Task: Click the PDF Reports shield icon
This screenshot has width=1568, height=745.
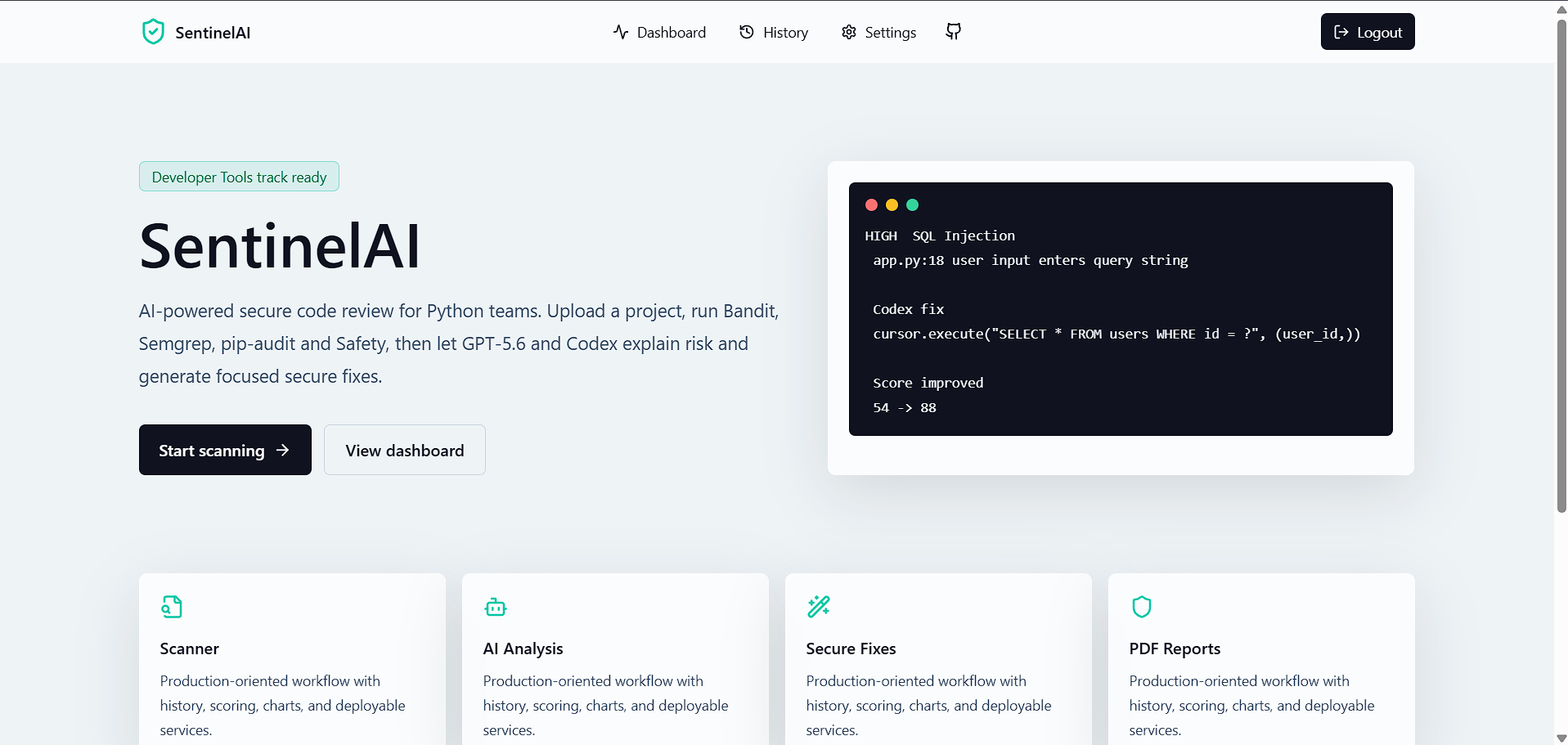Action: pyautogui.click(x=1142, y=607)
